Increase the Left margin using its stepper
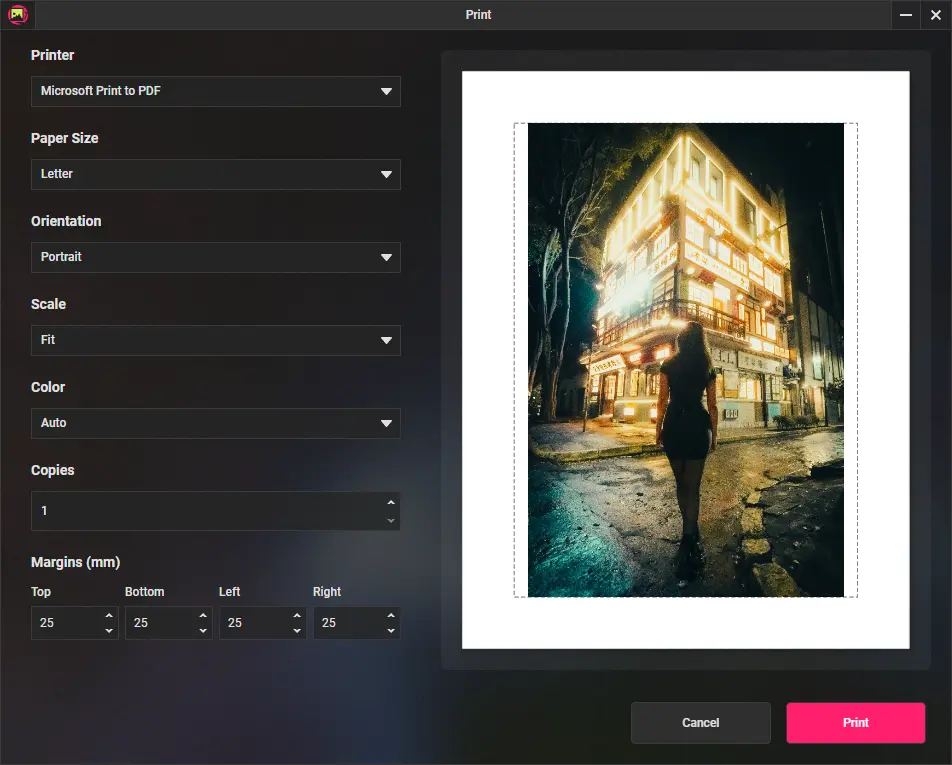The height and width of the screenshot is (765, 952). [x=298, y=617]
